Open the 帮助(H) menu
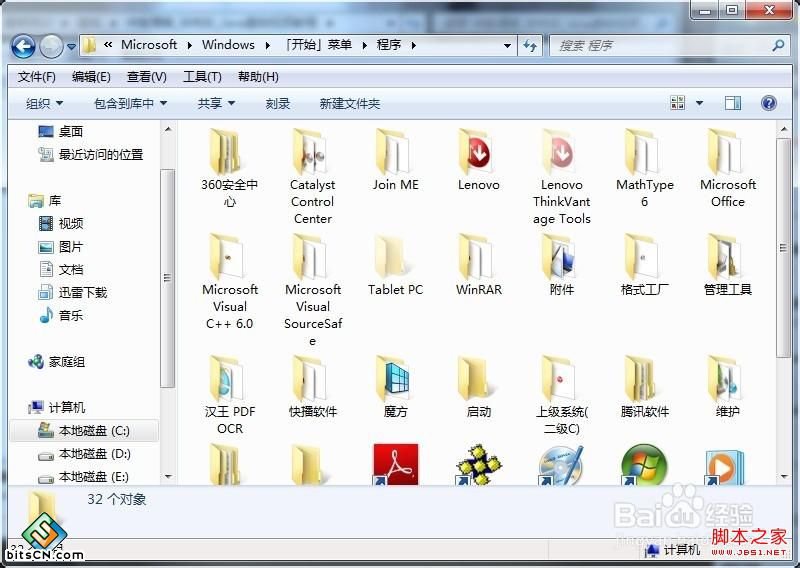The height and width of the screenshot is (568, 800). pos(258,77)
